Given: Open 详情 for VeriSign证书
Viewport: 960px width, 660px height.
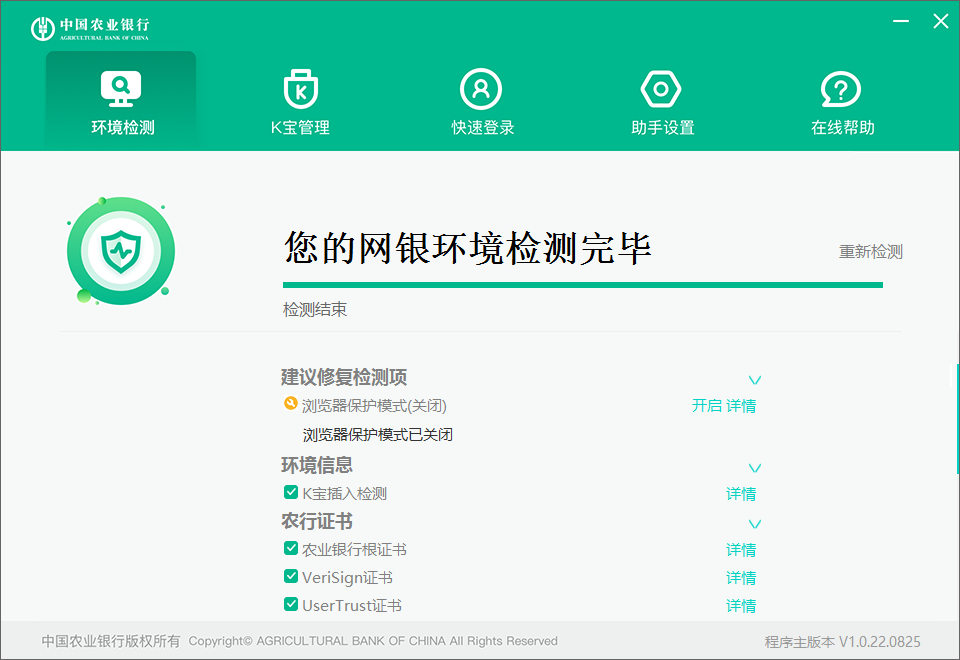Looking at the screenshot, I should point(741,578).
